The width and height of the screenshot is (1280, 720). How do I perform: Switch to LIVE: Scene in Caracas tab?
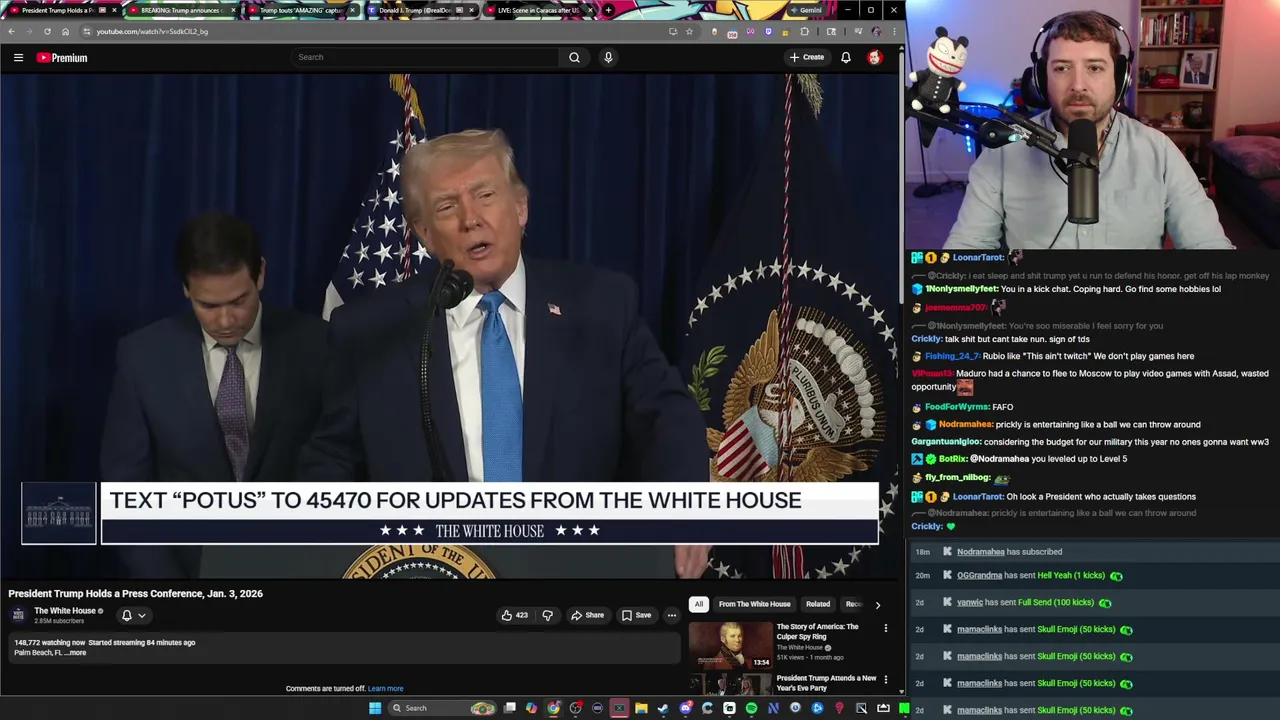[538, 10]
